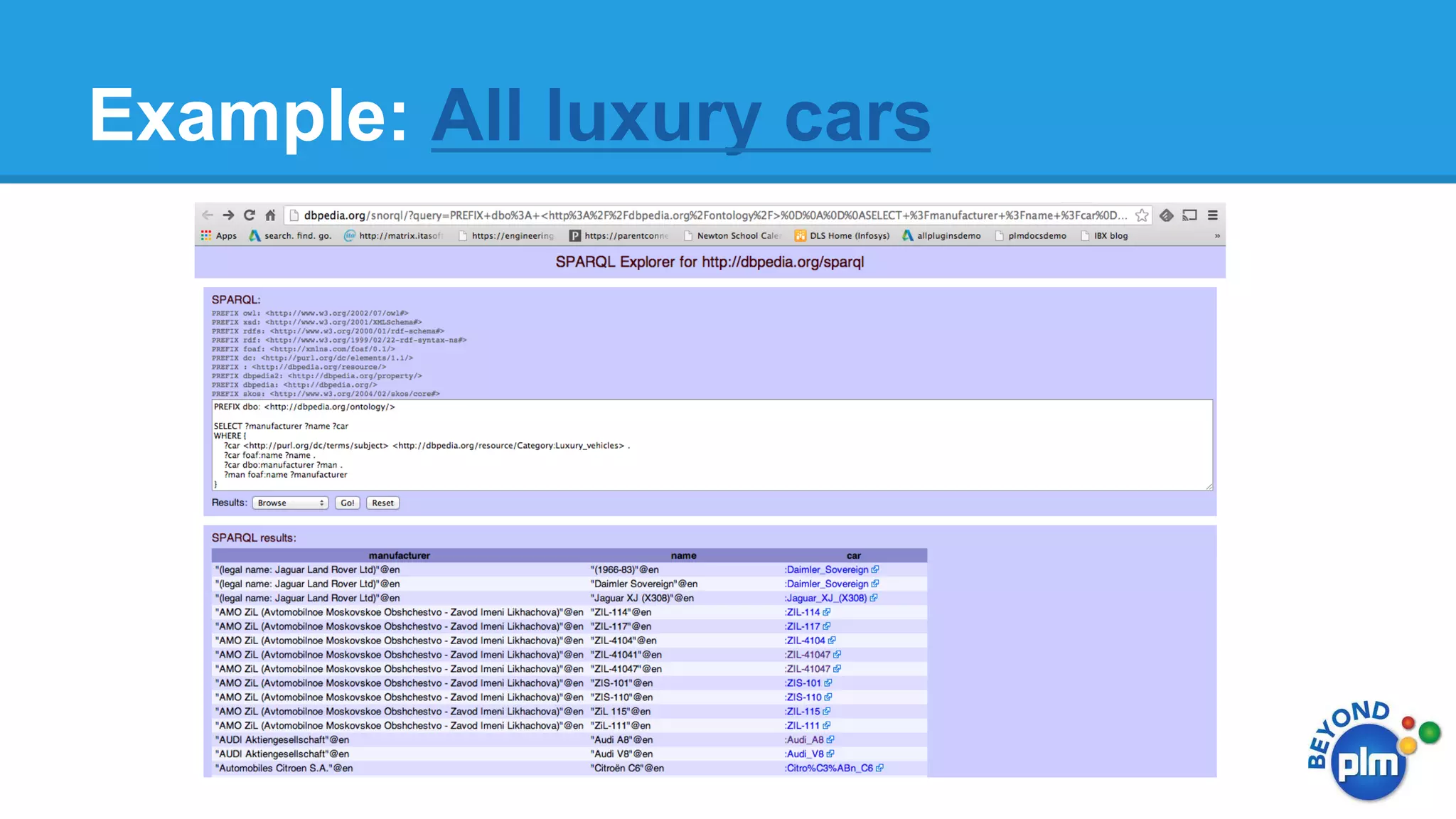Open the :Audi_A8 resource link

804,739
